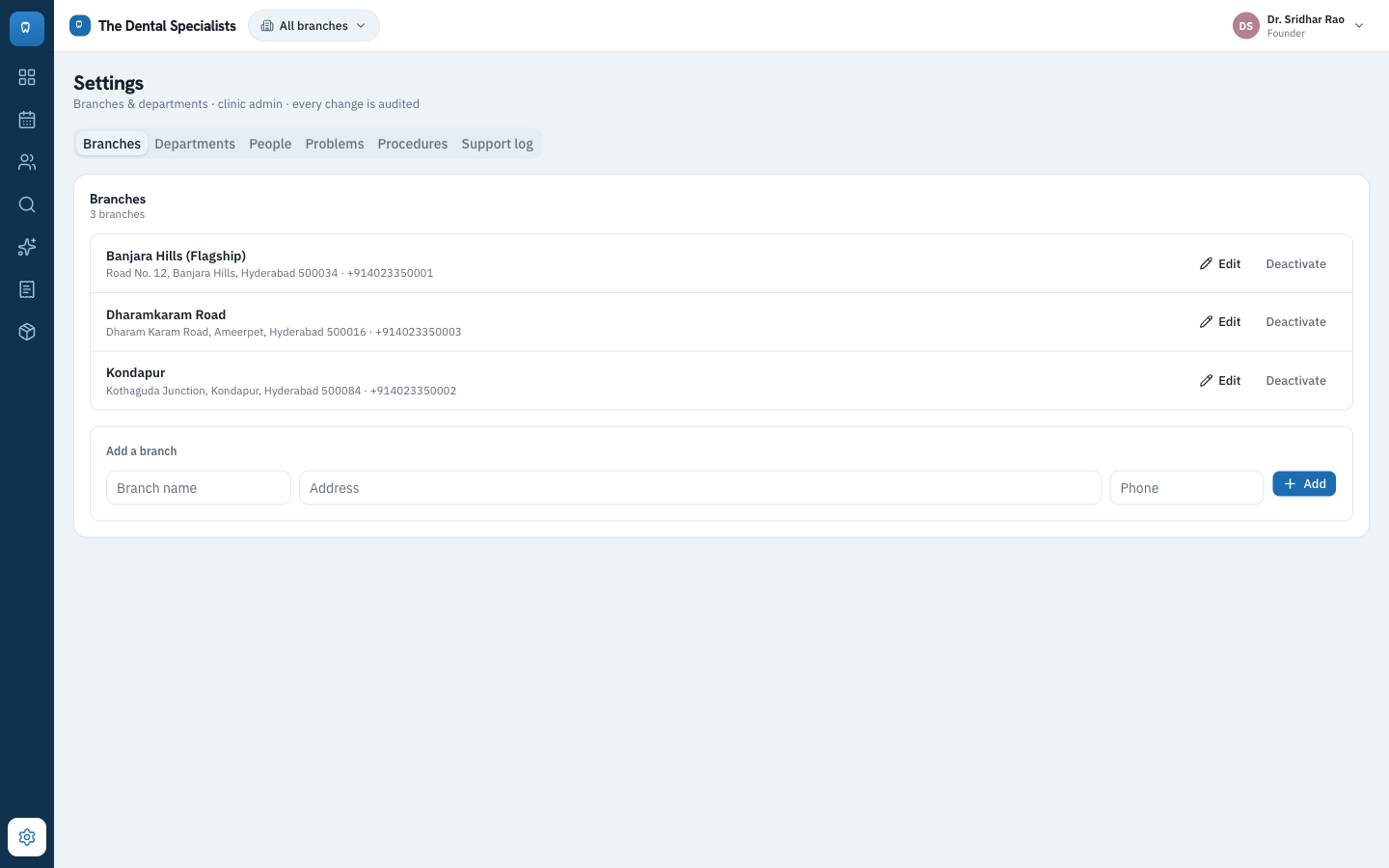
Task: Switch to the People tab
Action: (270, 144)
